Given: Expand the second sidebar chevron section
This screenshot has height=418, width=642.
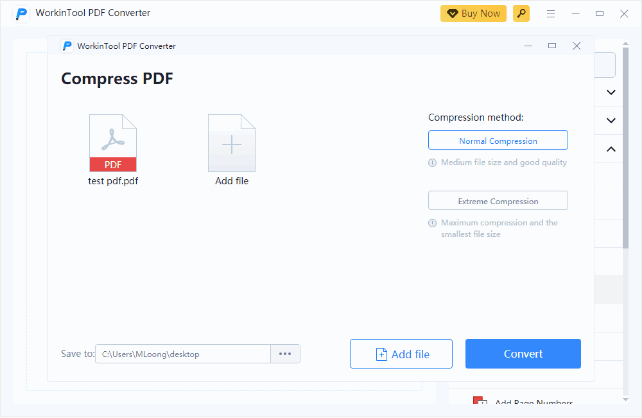Looking at the screenshot, I should point(611,120).
